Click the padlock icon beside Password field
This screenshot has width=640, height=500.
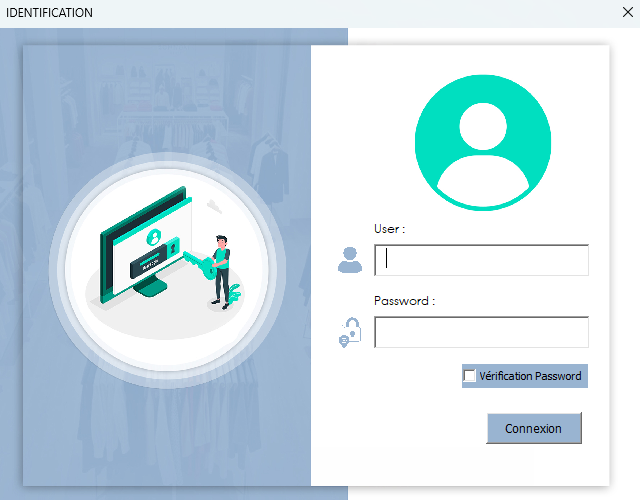point(350,332)
